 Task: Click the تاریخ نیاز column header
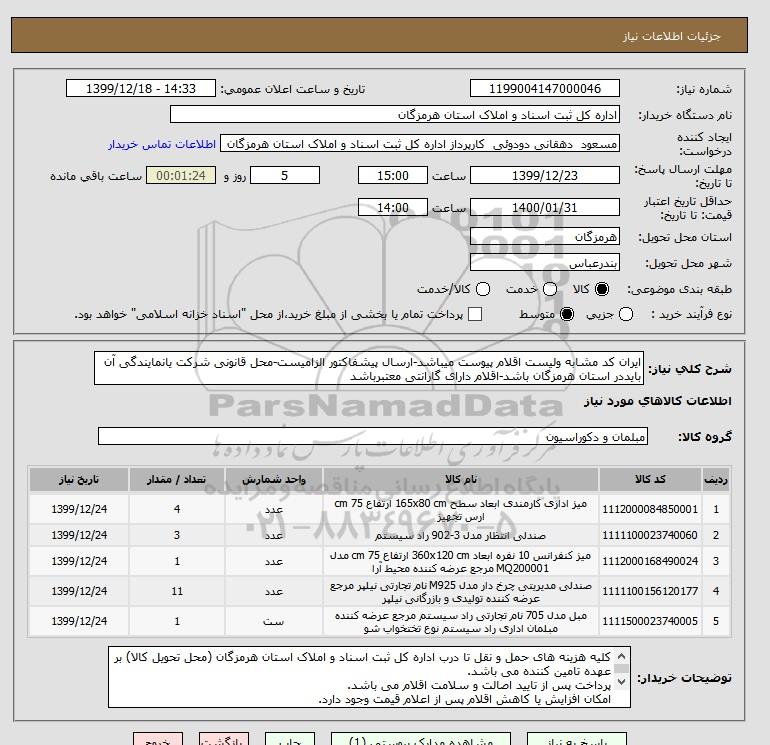coord(79,479)
